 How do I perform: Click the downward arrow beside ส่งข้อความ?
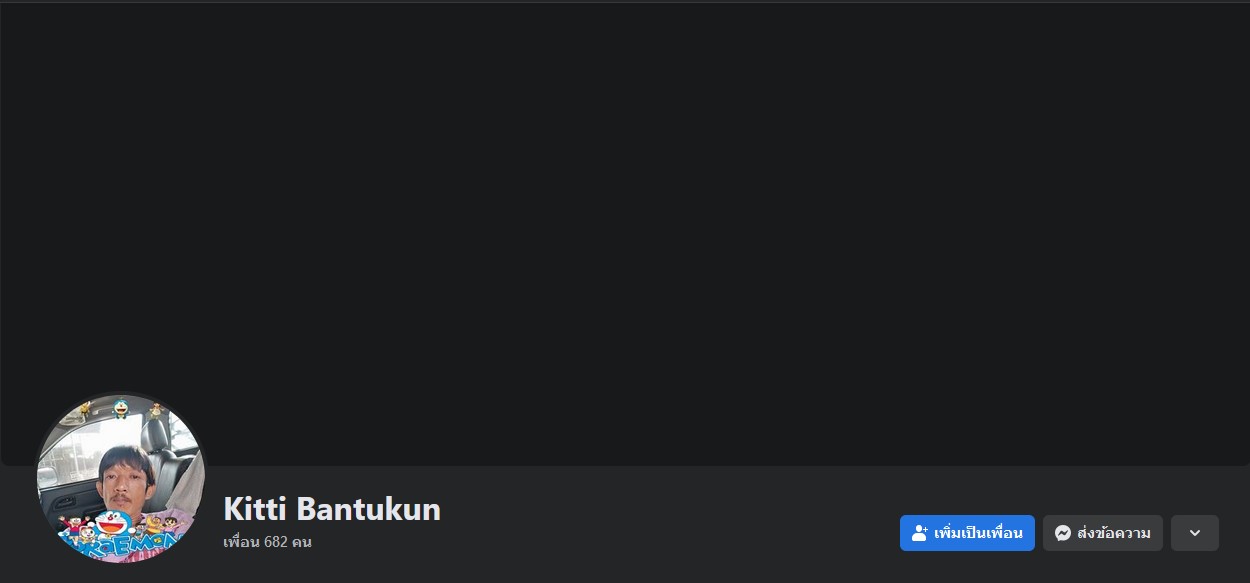[x=1195, y=533]
